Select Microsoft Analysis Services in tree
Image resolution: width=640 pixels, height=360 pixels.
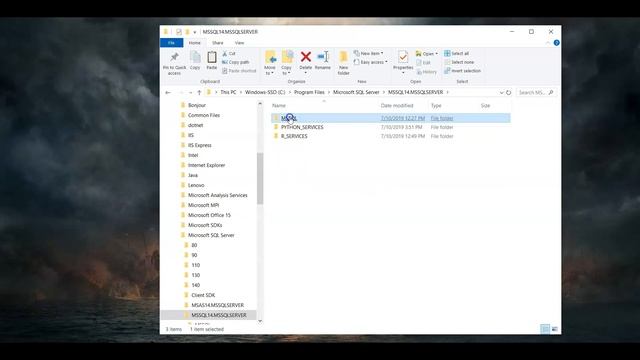(x=218, y=196)
